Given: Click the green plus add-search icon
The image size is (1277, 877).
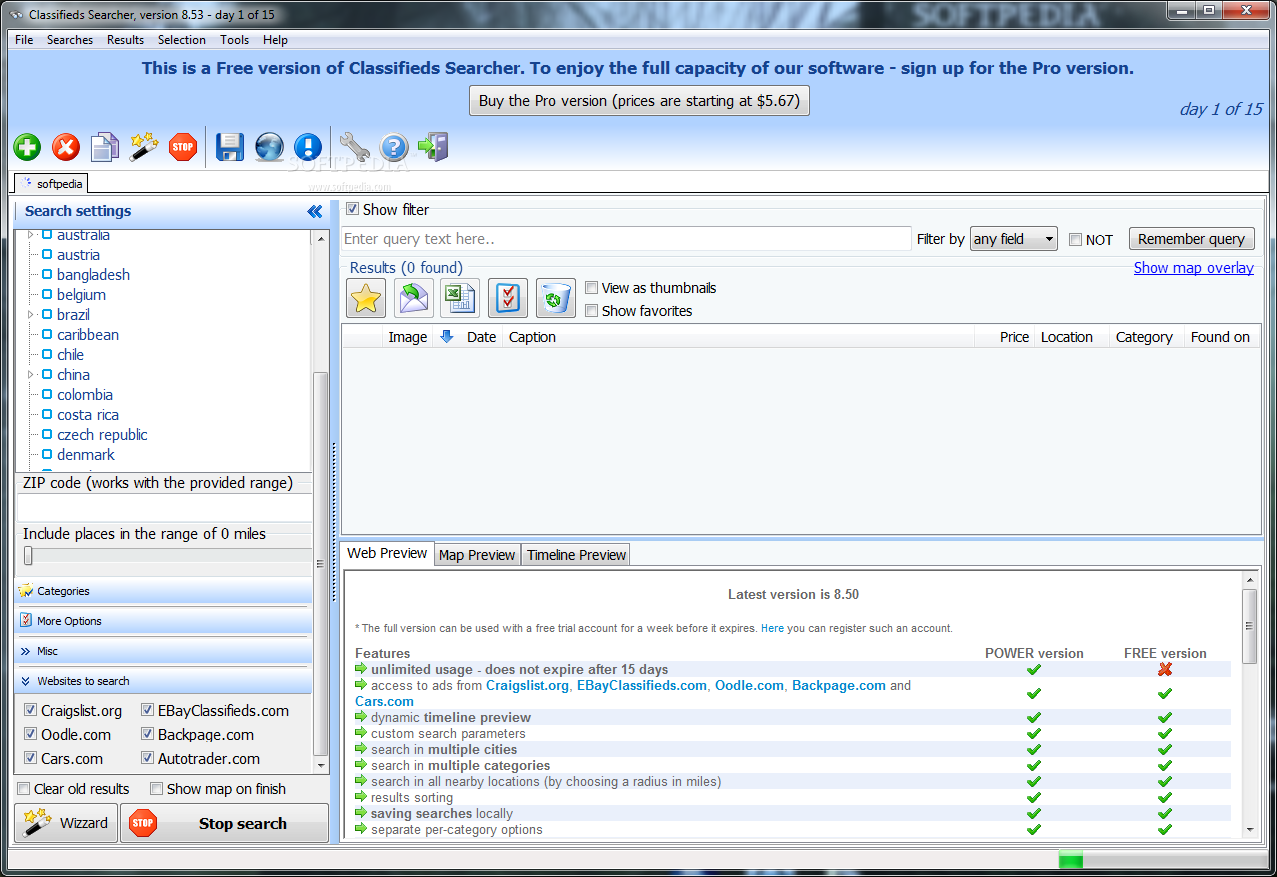Looking at the screenshot, I should (27, 148).
